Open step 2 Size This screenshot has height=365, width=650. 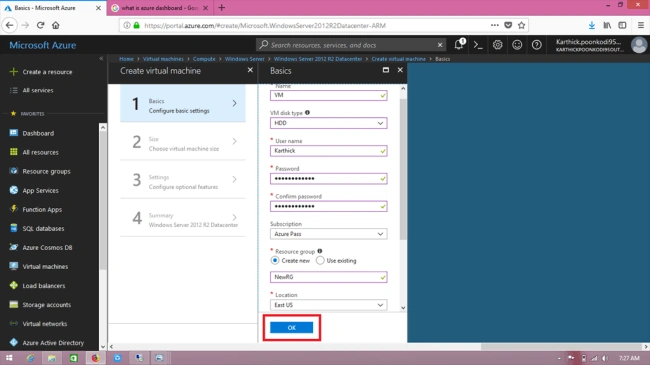[183, 142]
